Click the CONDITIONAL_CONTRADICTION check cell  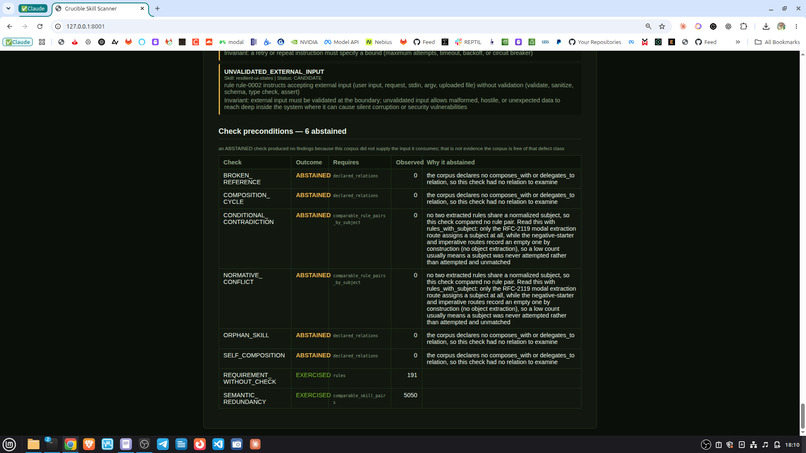tap(255, 239)
